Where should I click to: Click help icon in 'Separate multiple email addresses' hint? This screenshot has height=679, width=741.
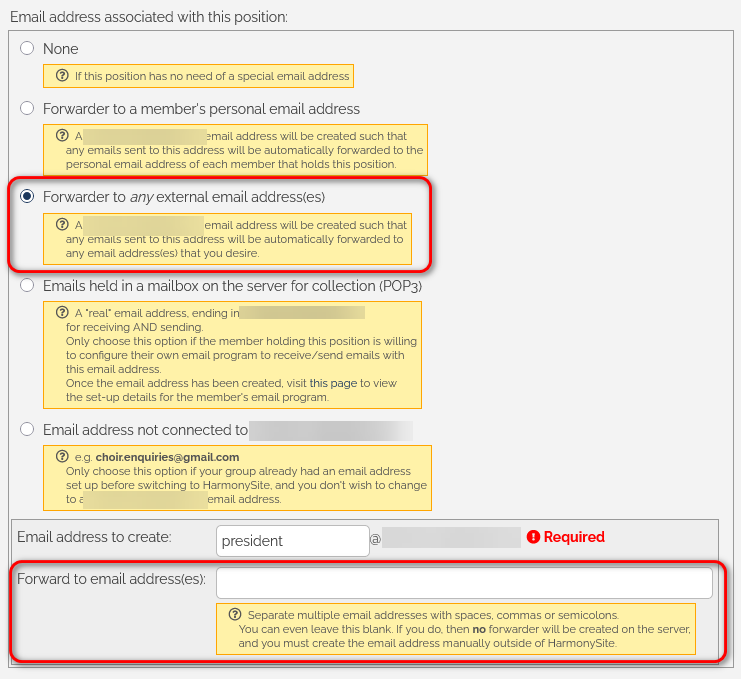[x=235, y=614]
